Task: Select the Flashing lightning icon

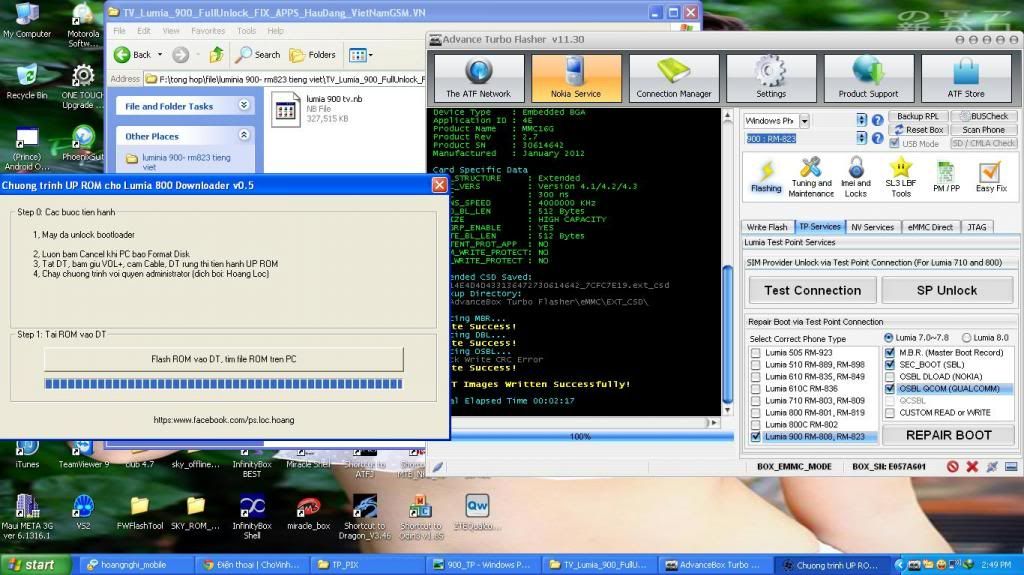Action: pos(766,176)
